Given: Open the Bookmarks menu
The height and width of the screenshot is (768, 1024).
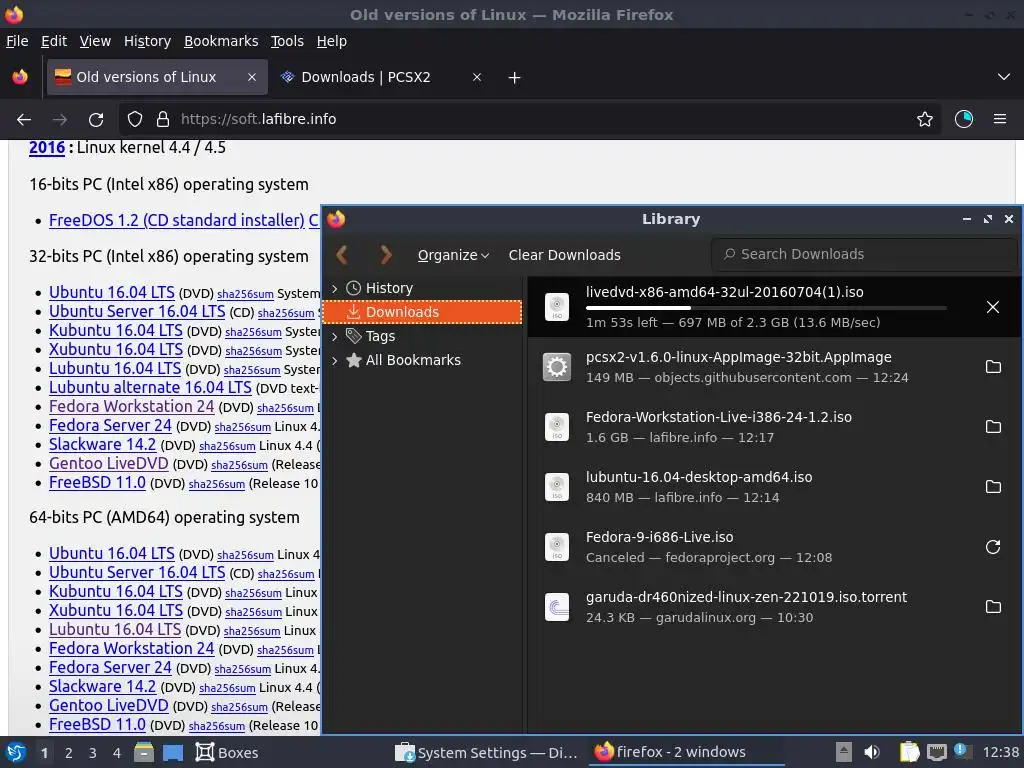Looking at the screenshot, I should coord(221,41).
